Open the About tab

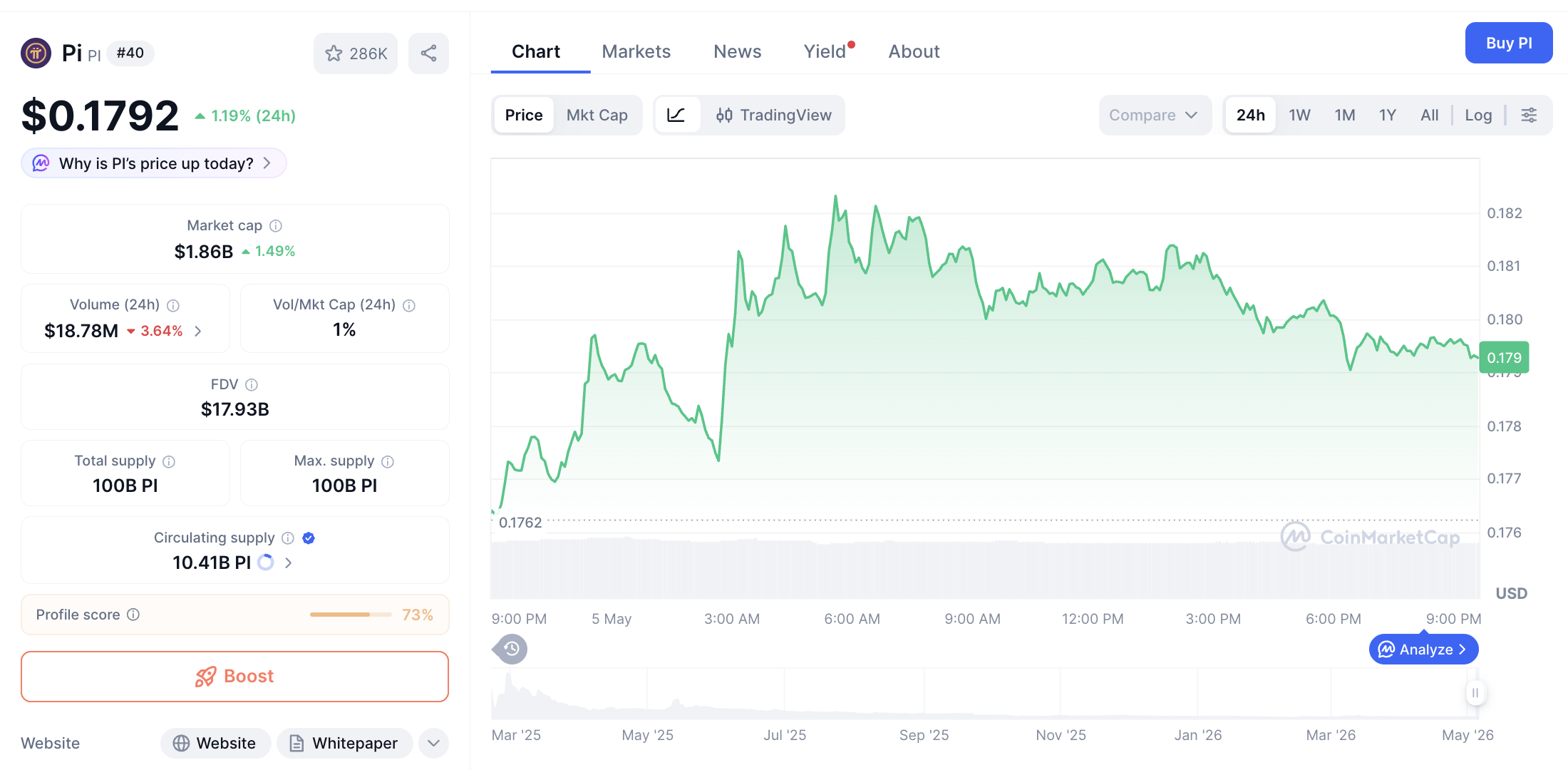click(914, 51)
